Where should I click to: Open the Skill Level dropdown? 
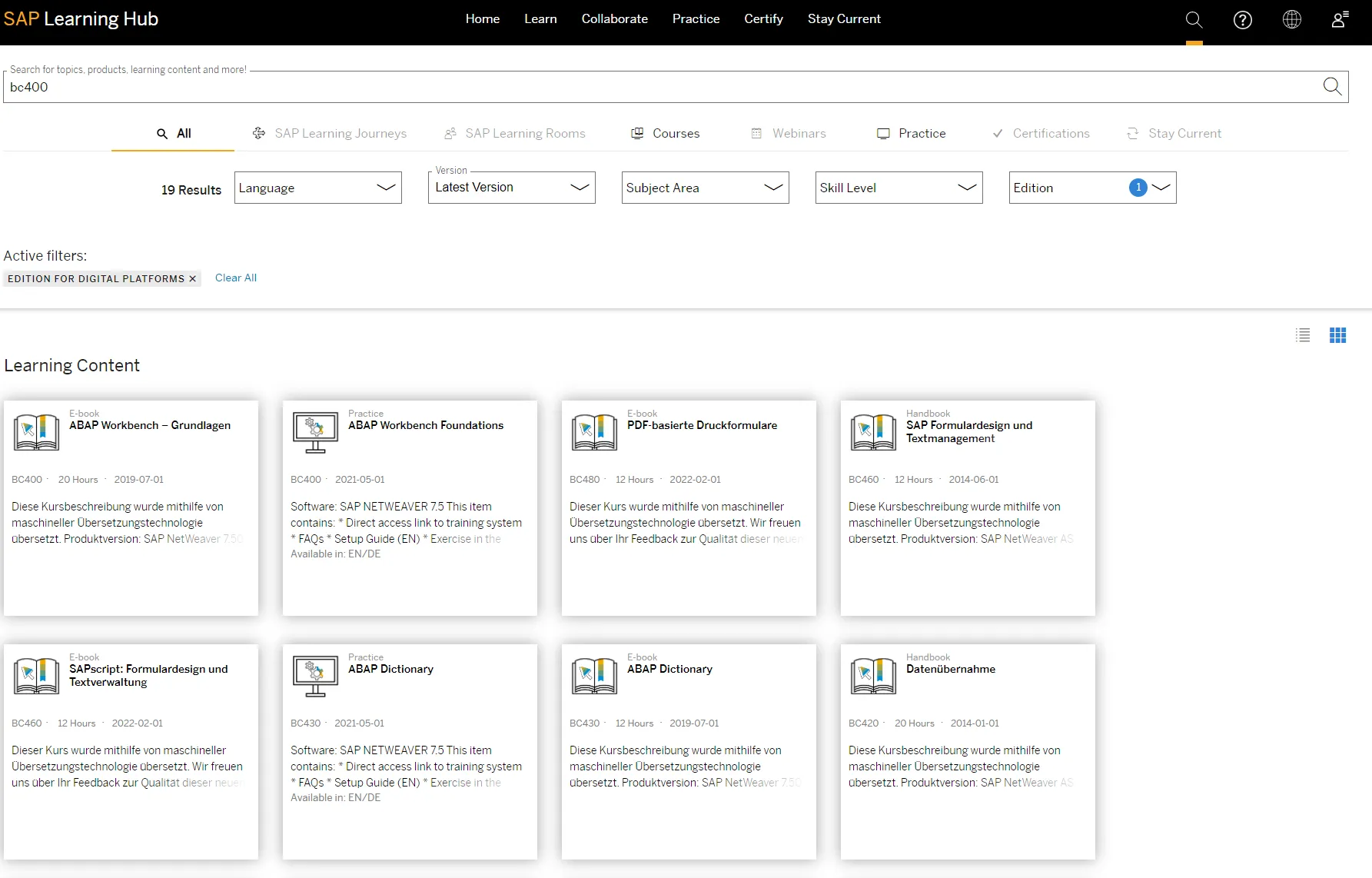point(899,188)
